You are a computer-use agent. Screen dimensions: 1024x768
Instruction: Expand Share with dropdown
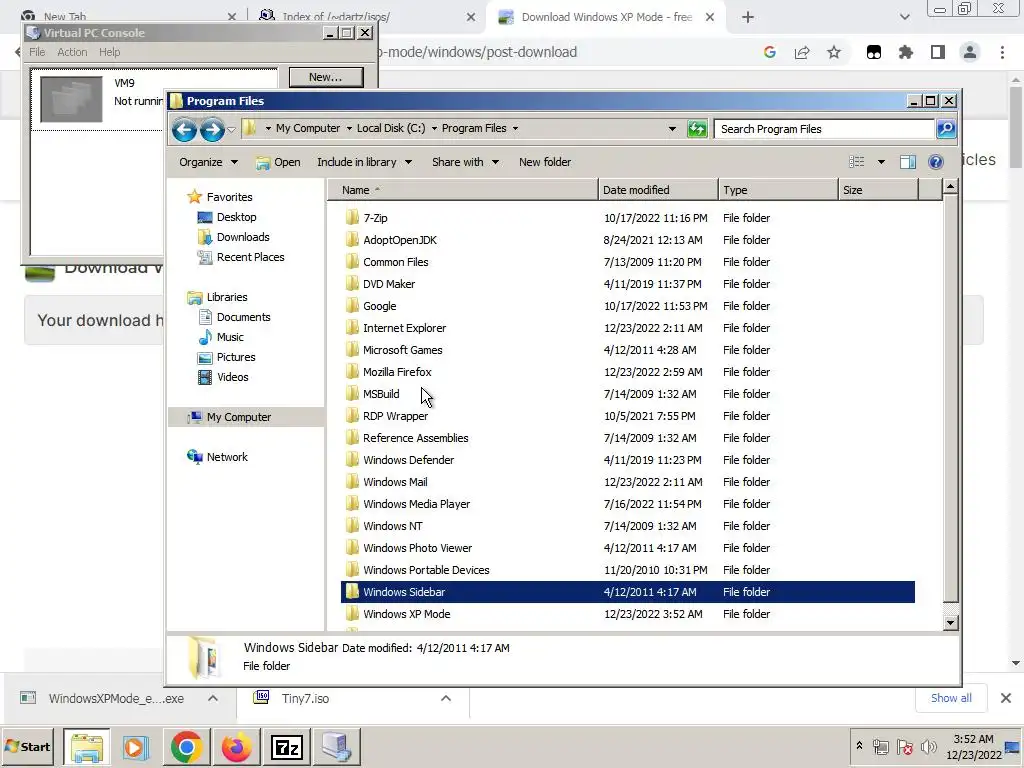click(x=465, y=162)
